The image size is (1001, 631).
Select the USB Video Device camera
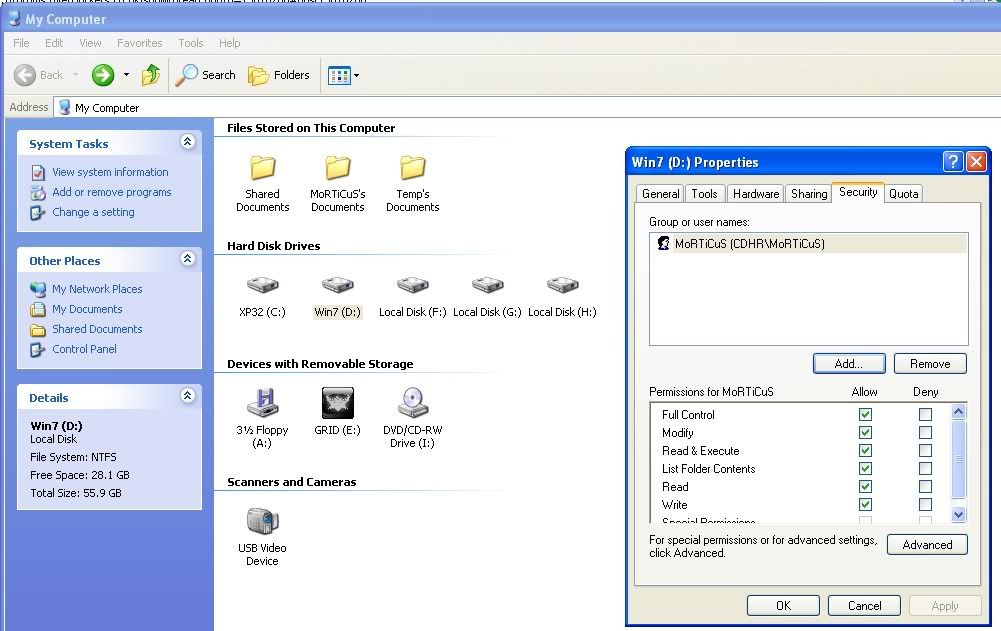click(262, 536)
